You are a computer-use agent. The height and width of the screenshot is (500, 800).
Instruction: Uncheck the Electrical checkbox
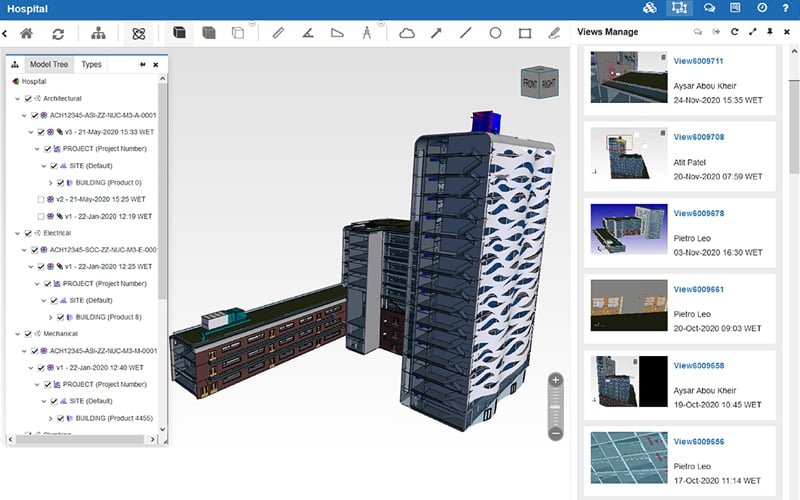tap(28, 233)
